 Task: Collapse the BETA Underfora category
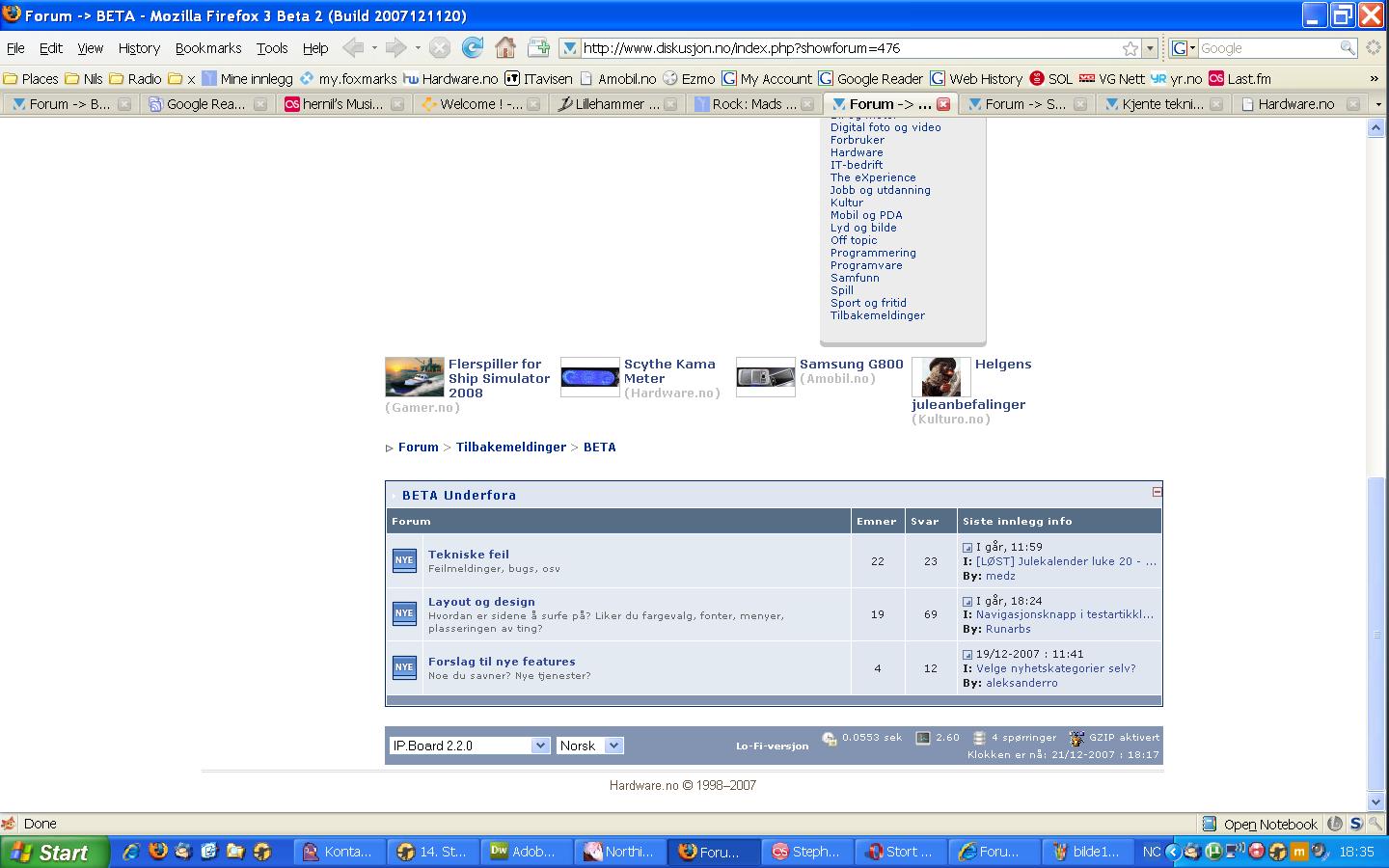click(x=1157, y=492)
